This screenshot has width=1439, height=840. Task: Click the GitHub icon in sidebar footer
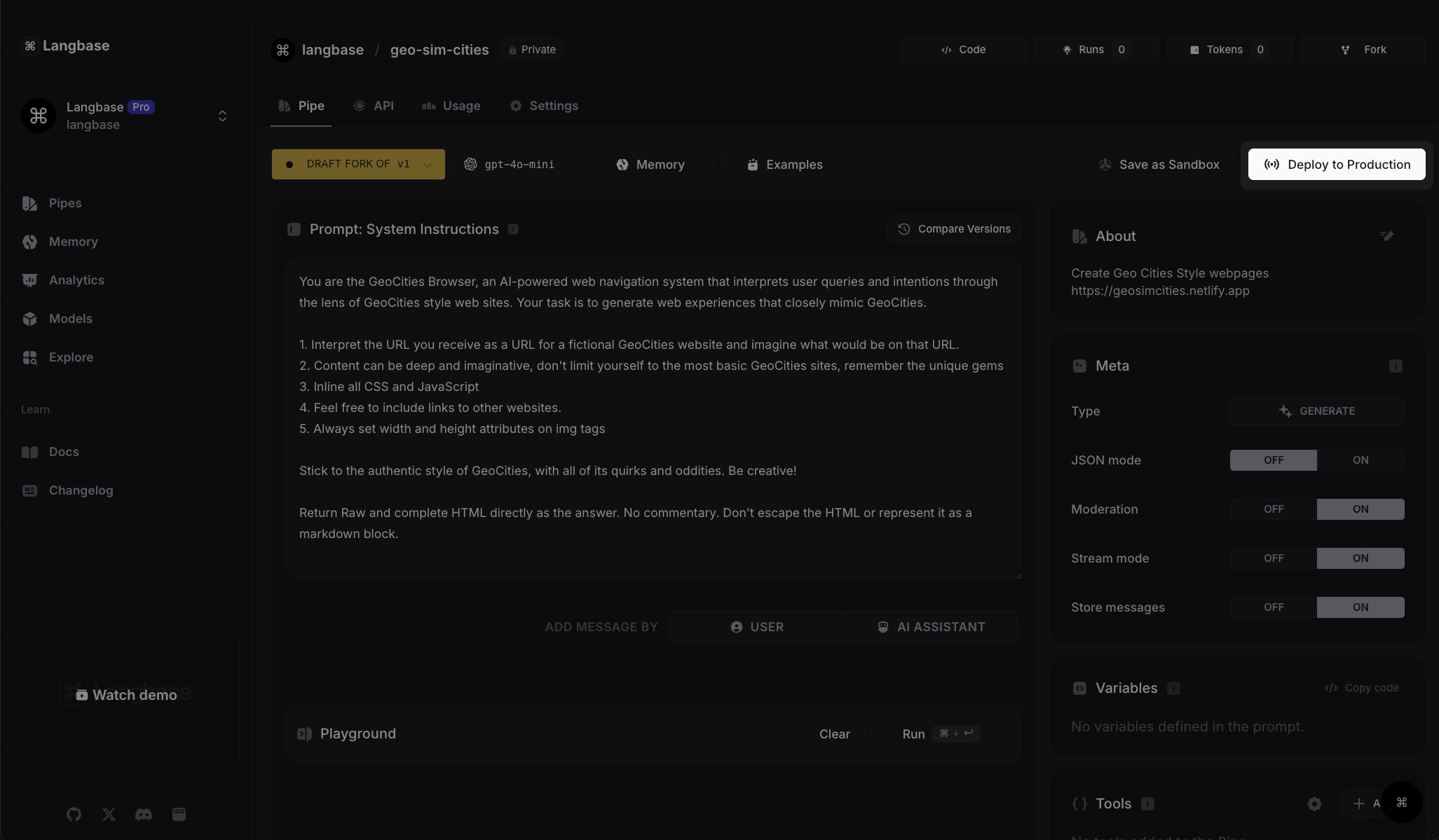click(74, 814)
